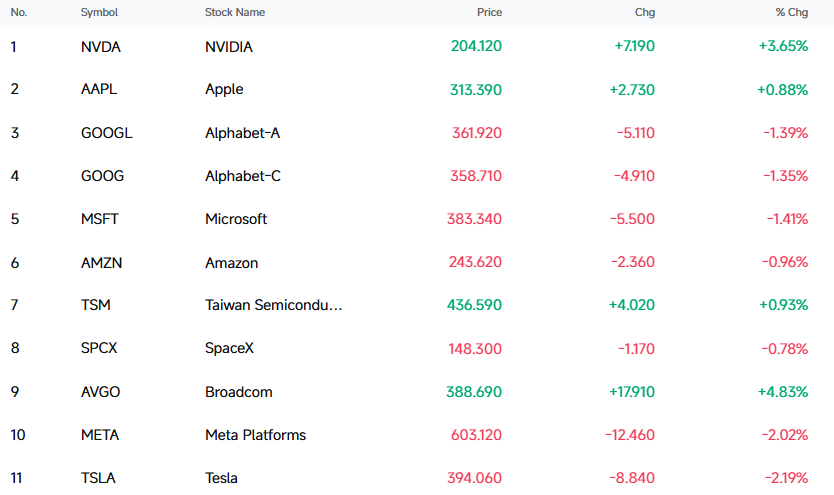The width and height of the screenshot is (834, 495).
Task: Click Broadcom's price of 388.690
Action: (474, 392)
